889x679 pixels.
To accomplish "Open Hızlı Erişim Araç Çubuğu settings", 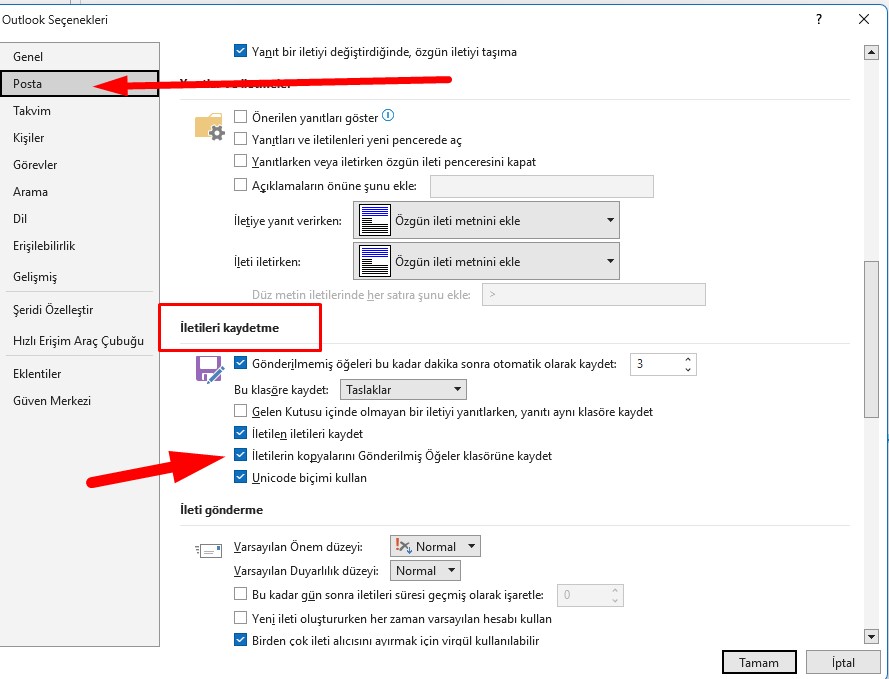I will click(x=80, y=341).
